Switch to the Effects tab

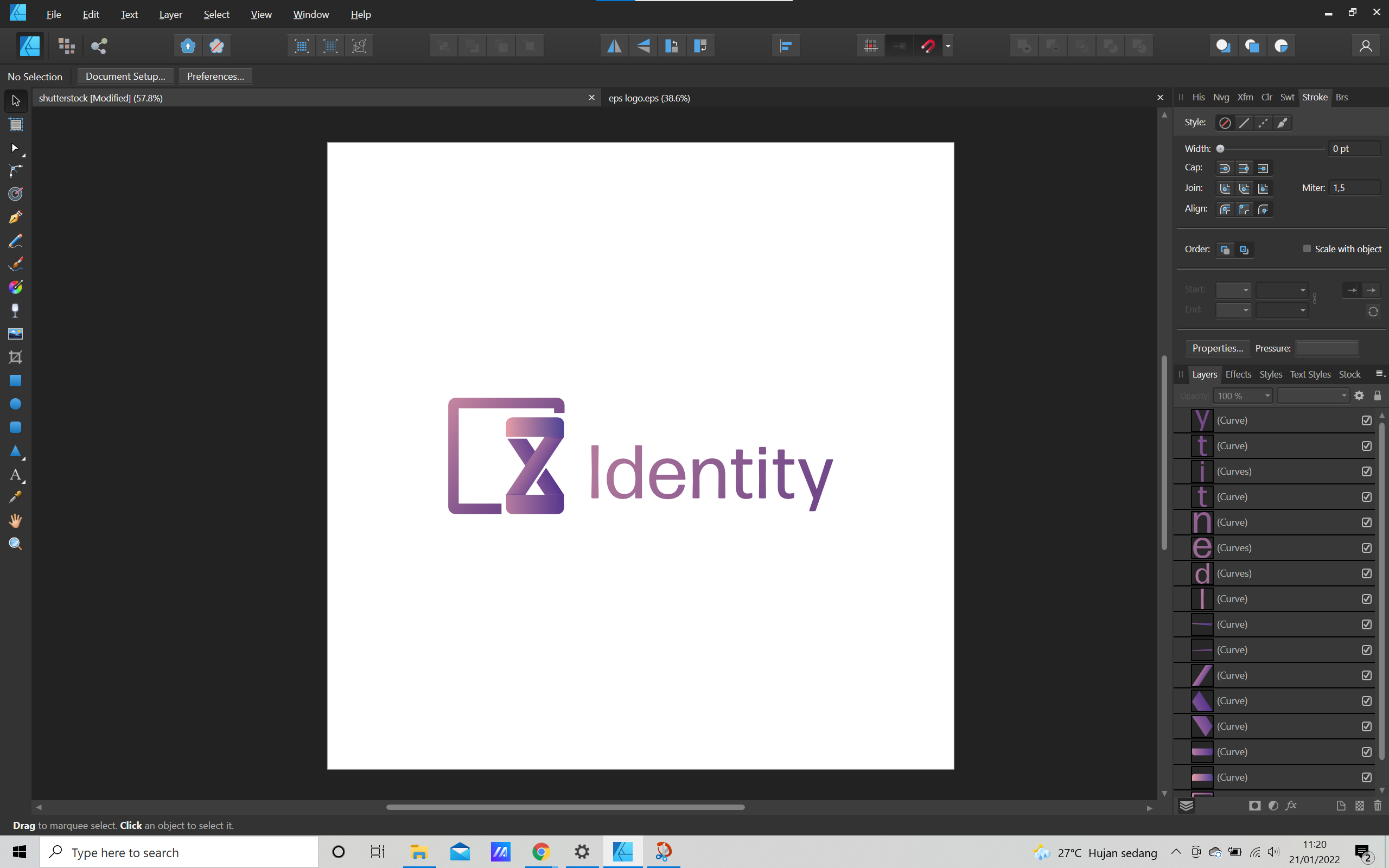pos(1239,374)
